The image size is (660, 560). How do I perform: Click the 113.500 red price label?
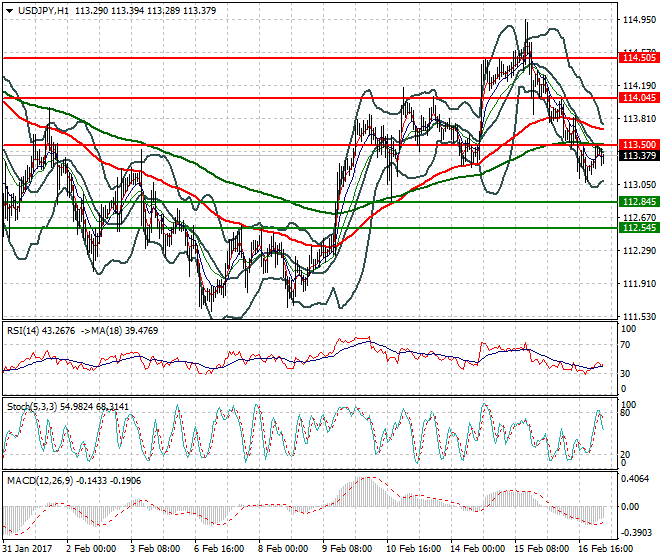(x=639, y=144)
